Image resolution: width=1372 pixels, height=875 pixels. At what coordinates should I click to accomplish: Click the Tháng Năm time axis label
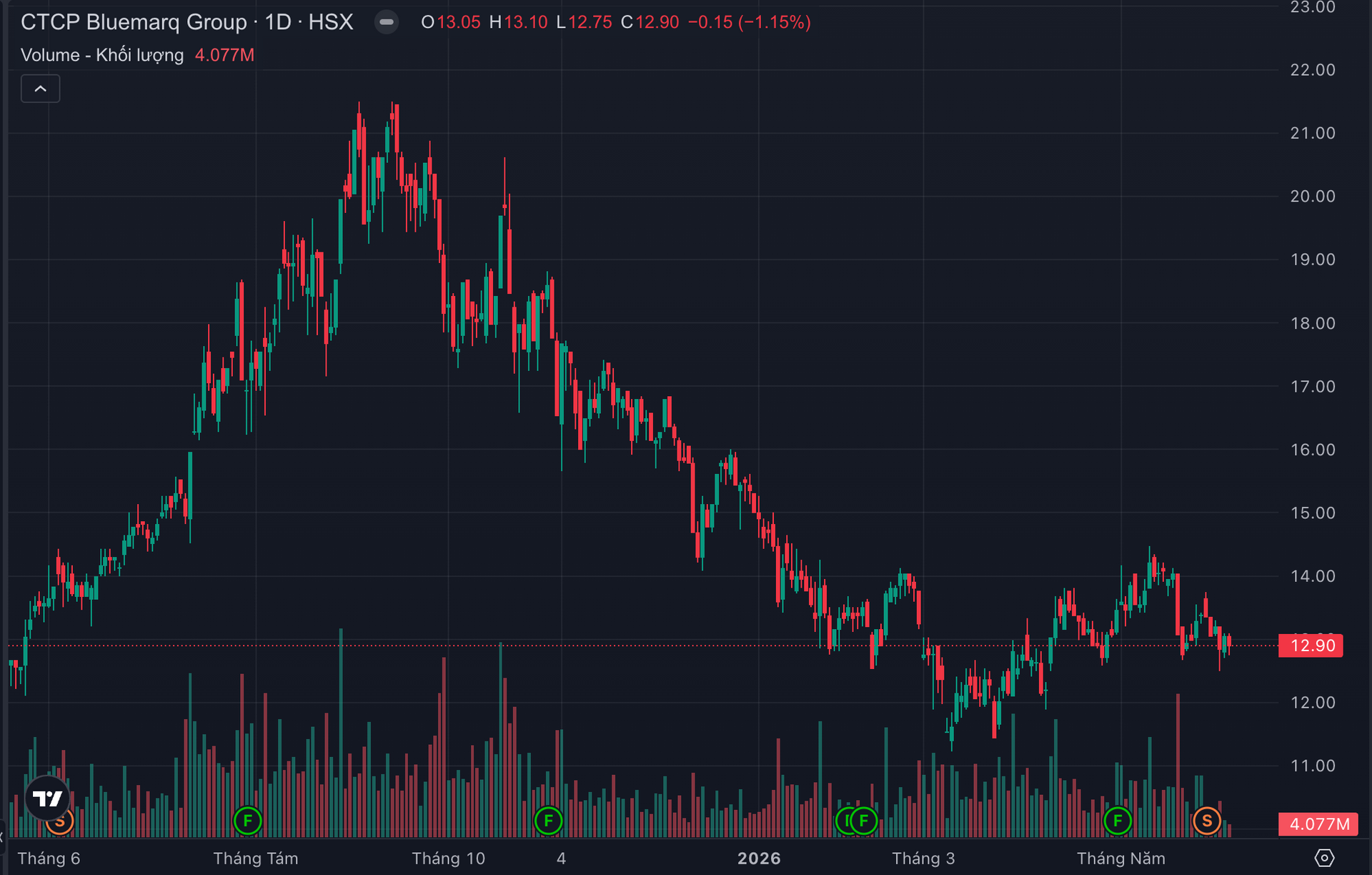pos(1120,858)
